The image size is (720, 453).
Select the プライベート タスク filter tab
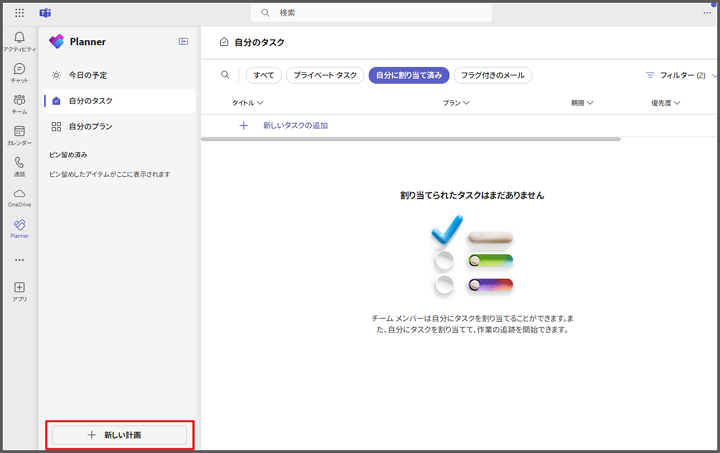325,75
